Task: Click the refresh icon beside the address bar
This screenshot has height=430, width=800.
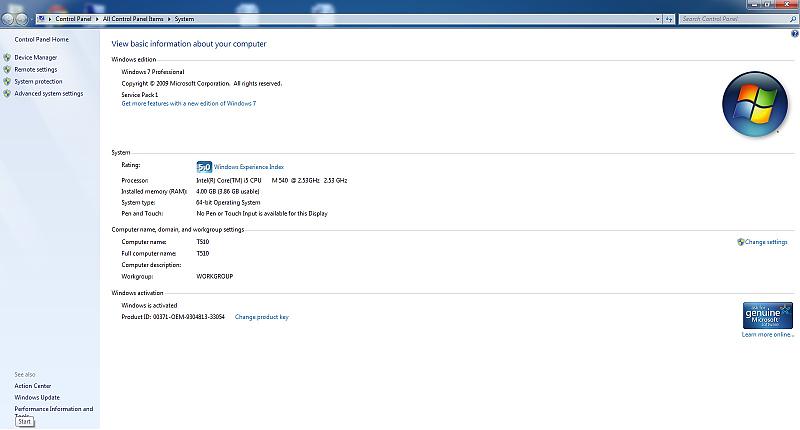Action: pos(670,19)
